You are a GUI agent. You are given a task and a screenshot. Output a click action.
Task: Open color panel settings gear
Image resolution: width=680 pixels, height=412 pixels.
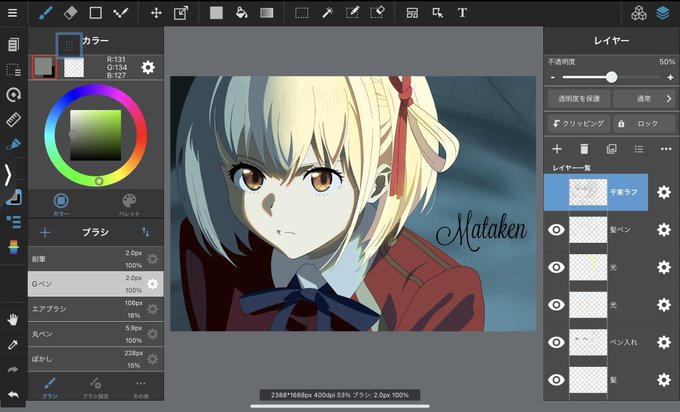(x=148, y=67)
